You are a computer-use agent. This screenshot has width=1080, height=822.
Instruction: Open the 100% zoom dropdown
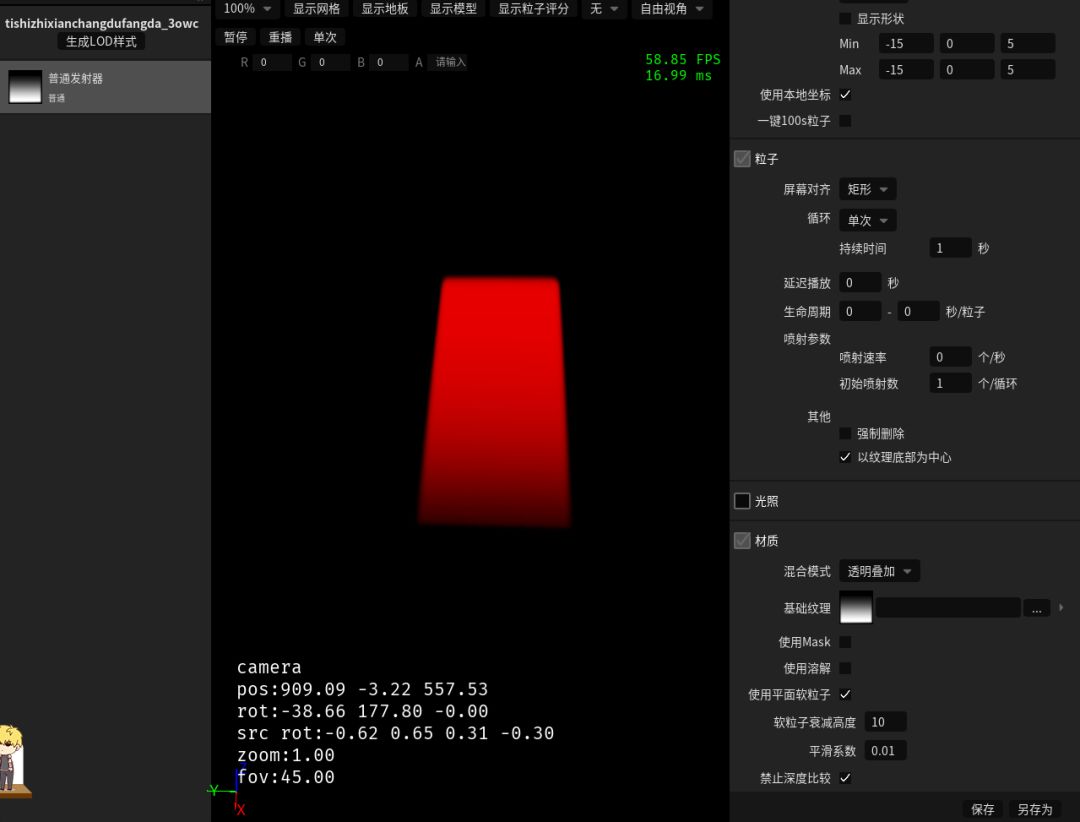click(x=246, y=9)
